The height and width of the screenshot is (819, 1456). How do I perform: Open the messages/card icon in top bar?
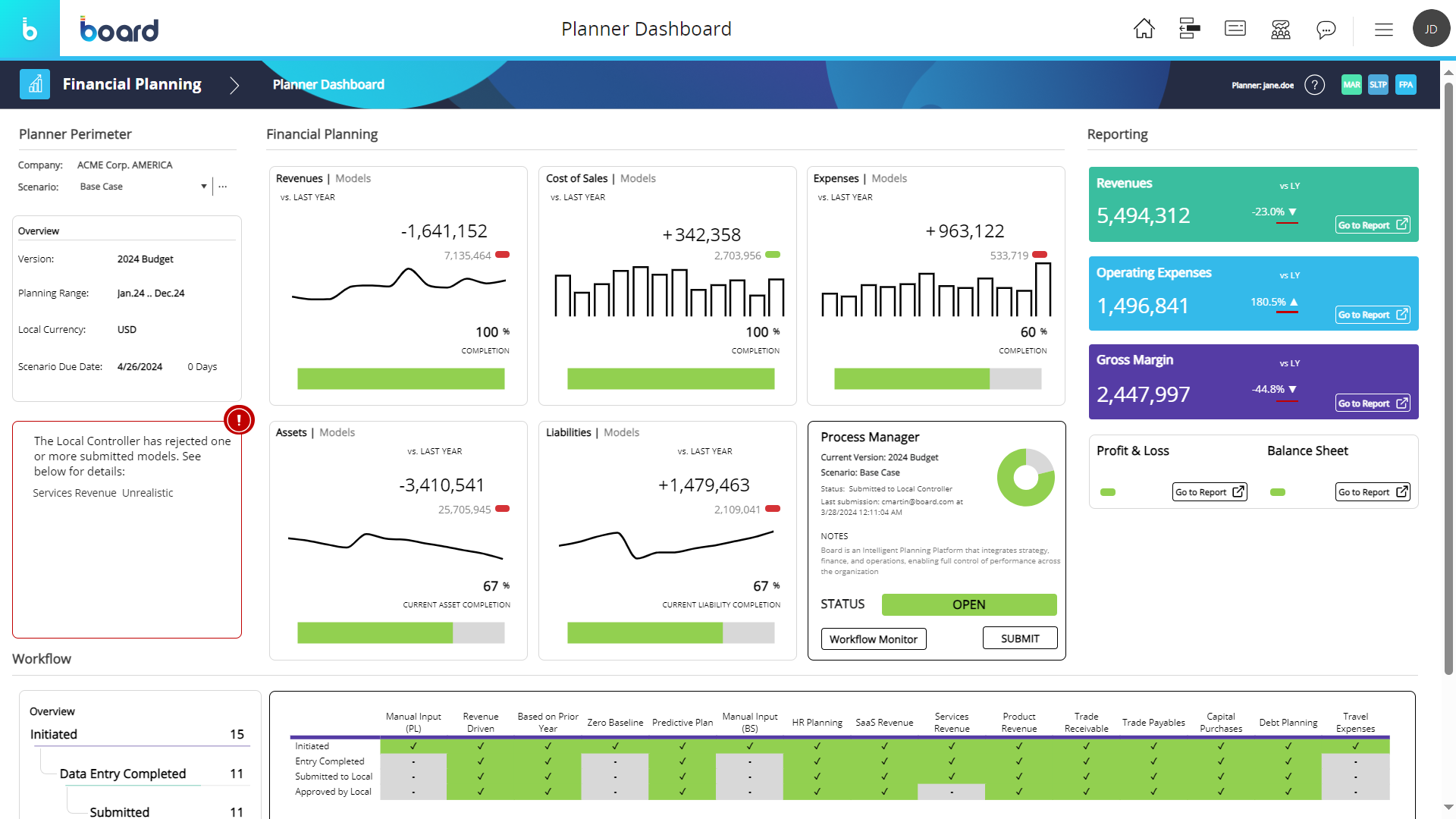coord(1235,29)
